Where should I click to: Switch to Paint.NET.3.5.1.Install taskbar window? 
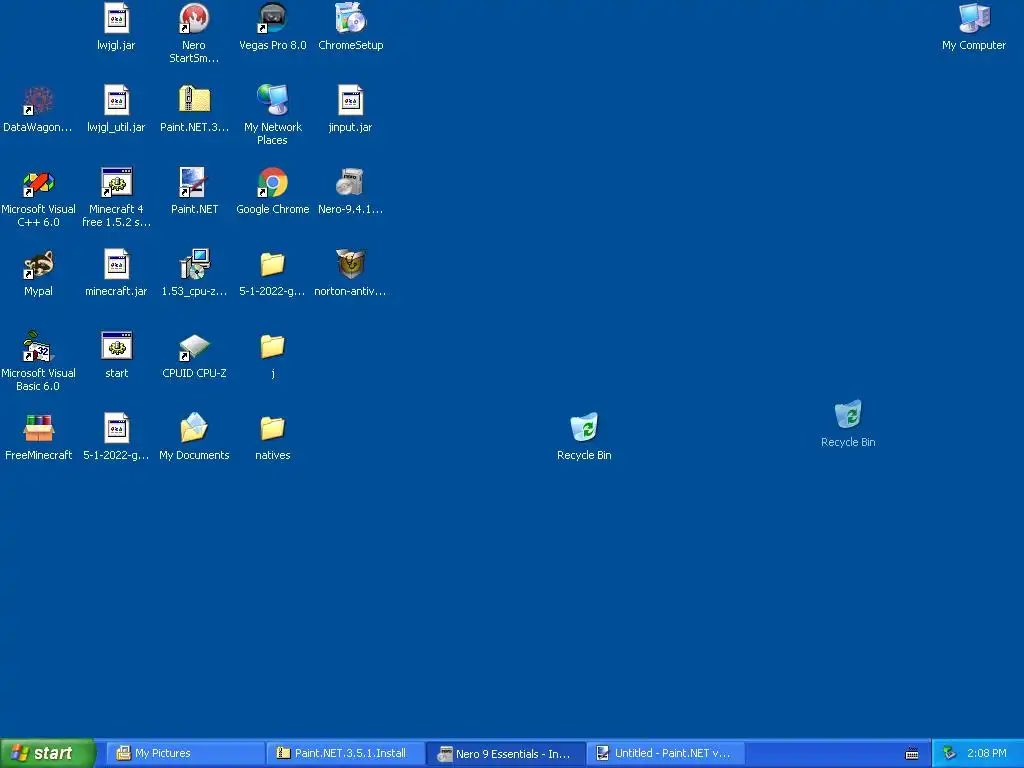345,753
